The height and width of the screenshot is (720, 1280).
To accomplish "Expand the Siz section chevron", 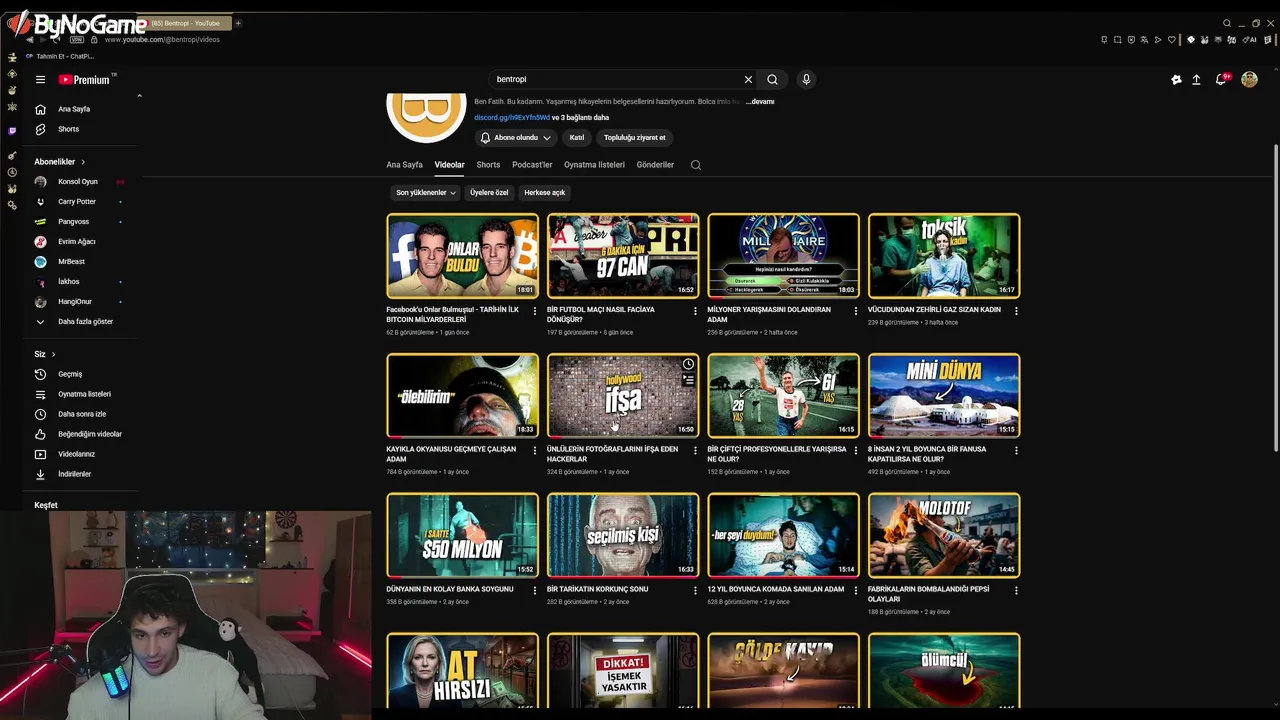I will coord(53,354).
